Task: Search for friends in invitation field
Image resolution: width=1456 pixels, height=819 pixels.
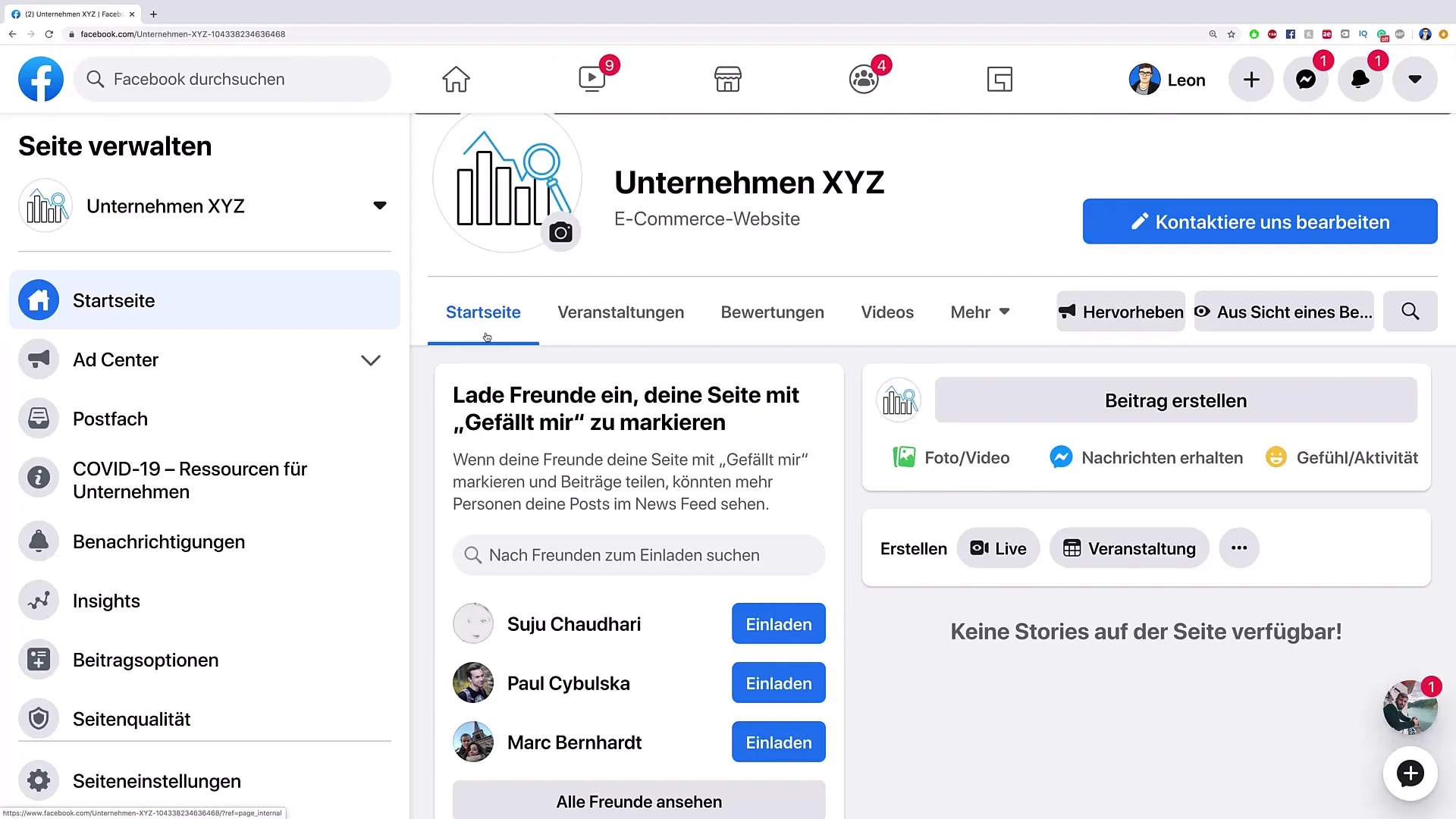Action: [x=639, y=555]
